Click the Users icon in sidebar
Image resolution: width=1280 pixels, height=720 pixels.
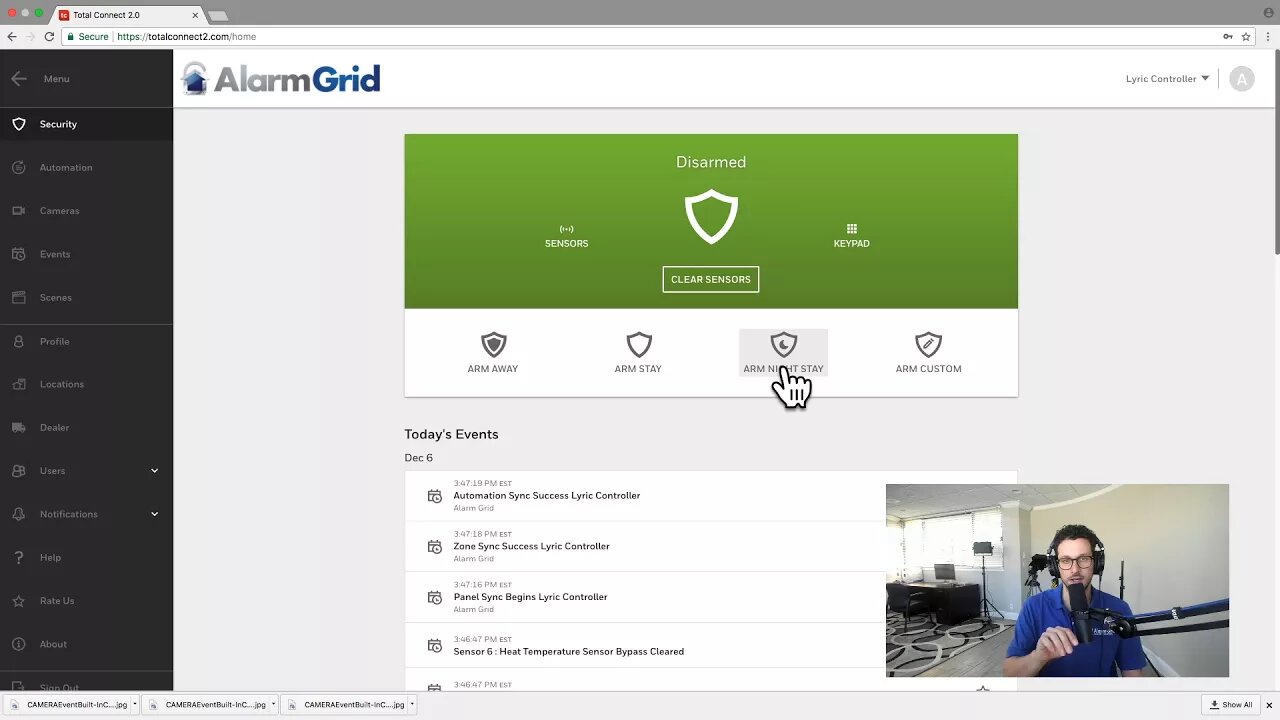[x=19, y=471]
